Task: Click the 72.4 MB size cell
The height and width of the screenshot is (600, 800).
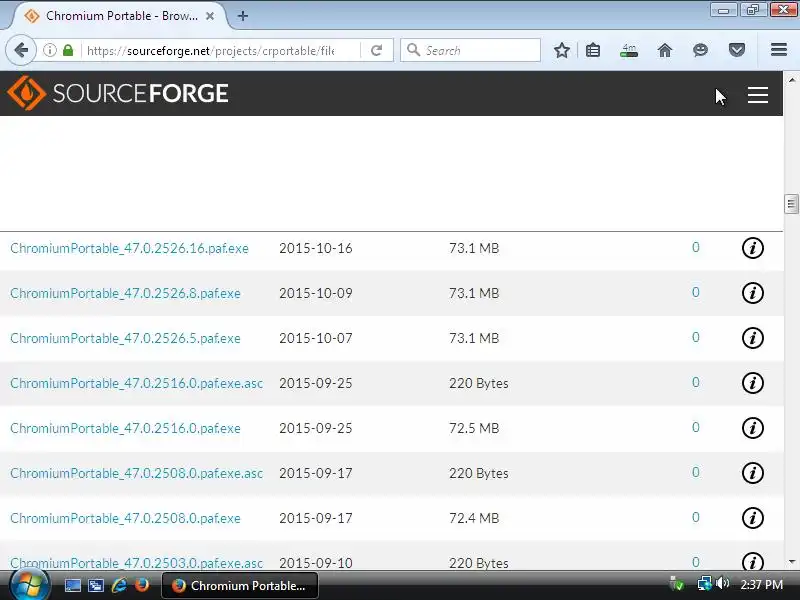Action: [x=474, y=518]
